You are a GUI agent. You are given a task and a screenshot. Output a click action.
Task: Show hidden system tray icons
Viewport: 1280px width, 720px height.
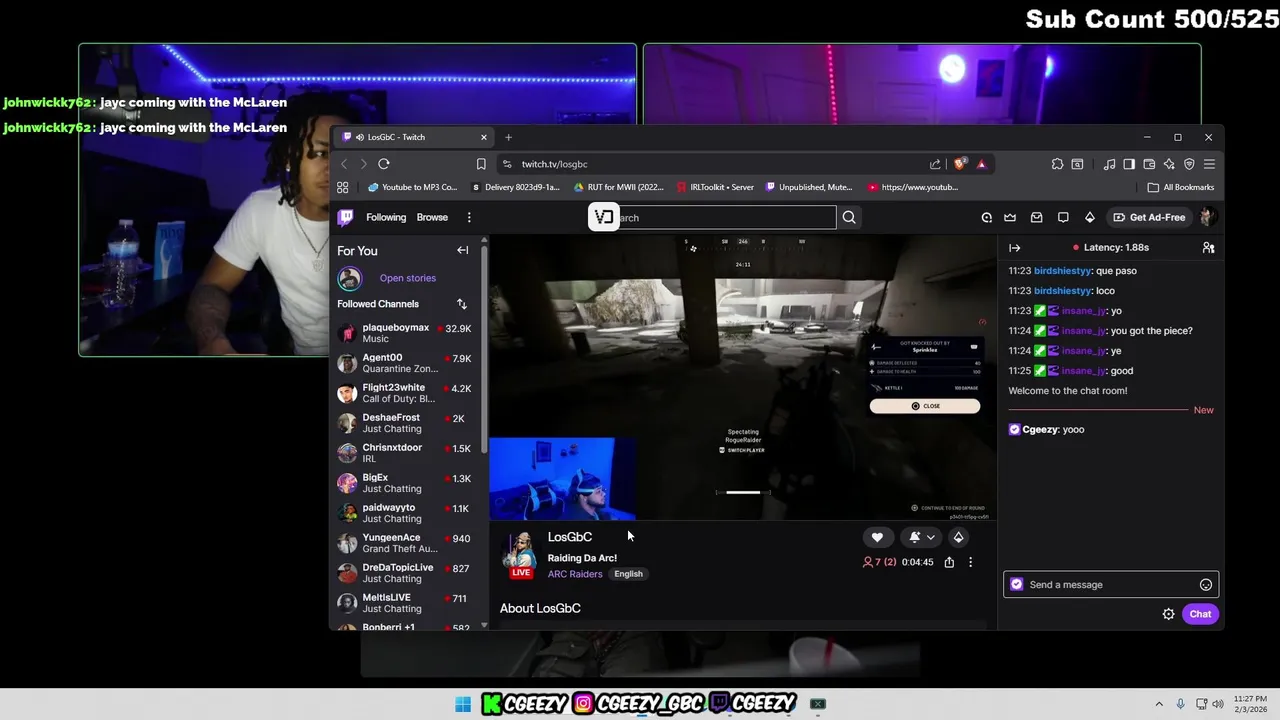point(1159,704)
